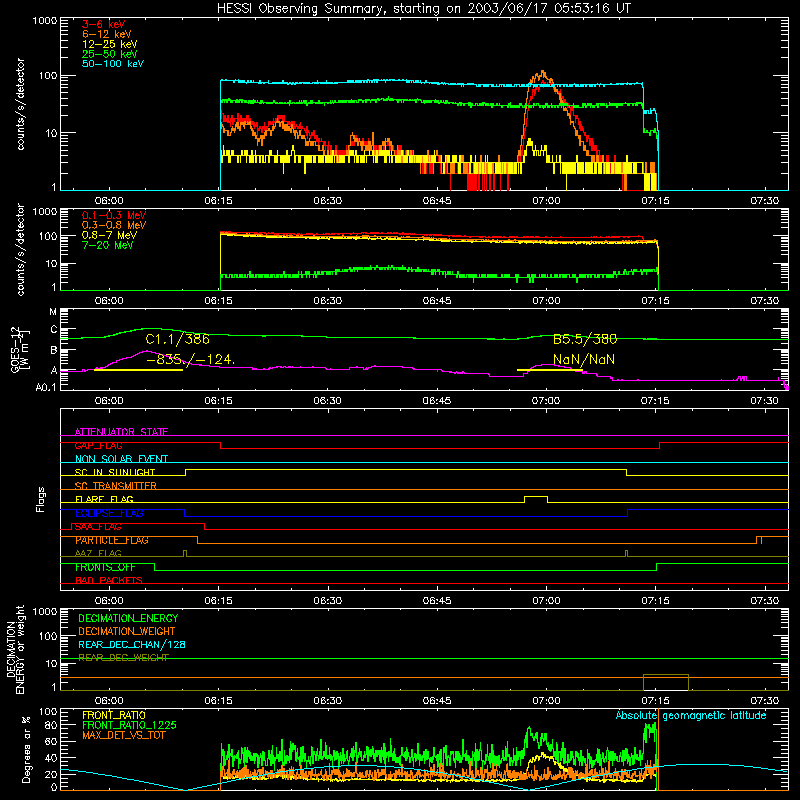The height and width of the screenshot is (800, 800).
Task: Click the 0.1-0.3 MeV legend label
Action: [x=114, y=215]
